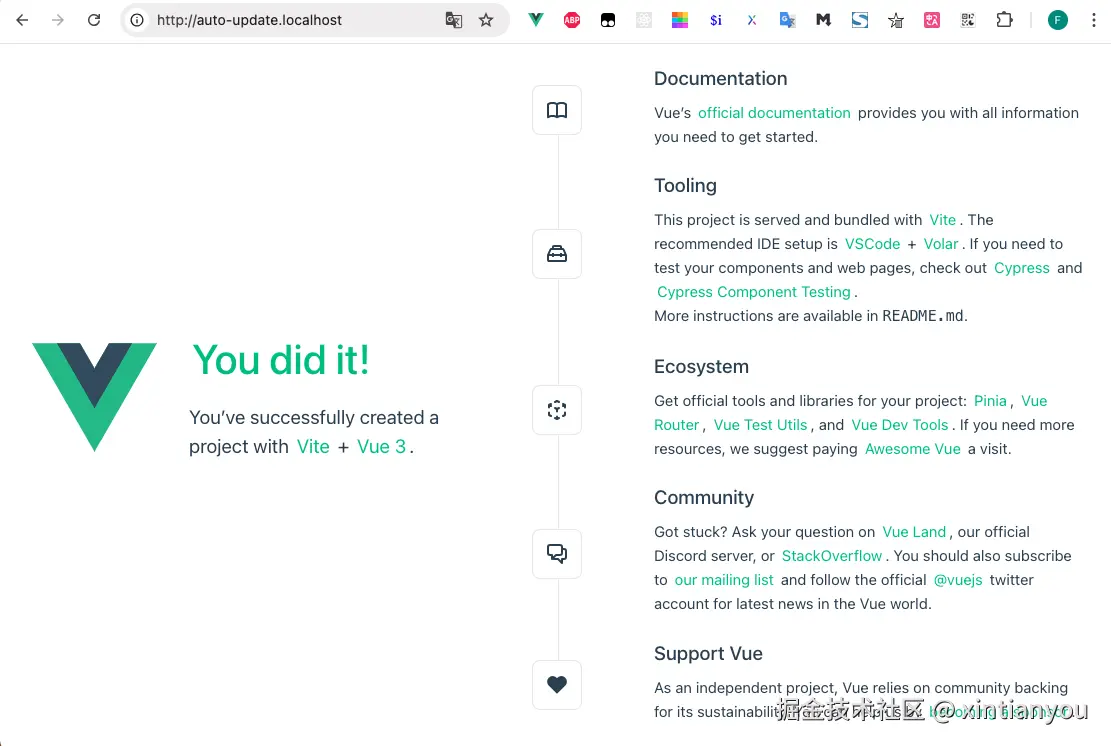Image resolution: width=1111 pixels, height=746 pixels.
Task: Open the Pinia link
Action: click(x=990, y=401)
